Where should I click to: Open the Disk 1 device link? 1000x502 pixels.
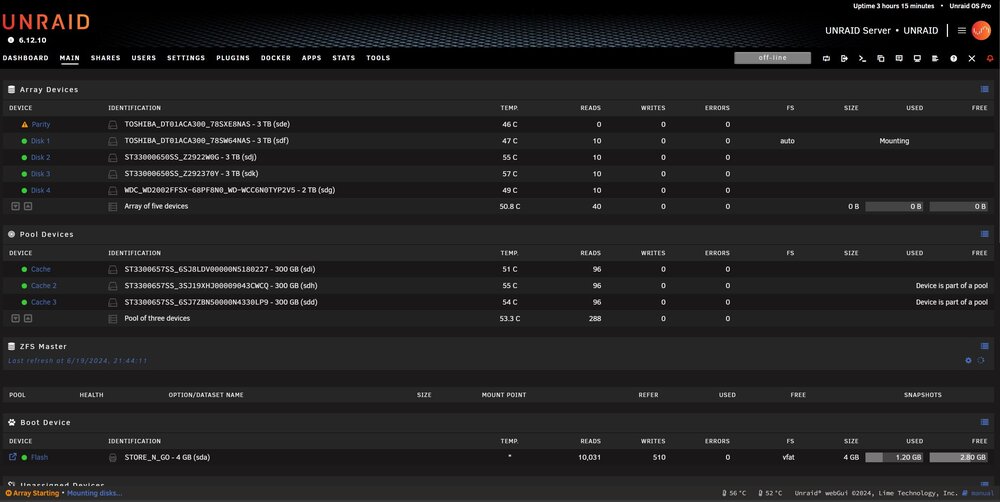click(40, 141)
